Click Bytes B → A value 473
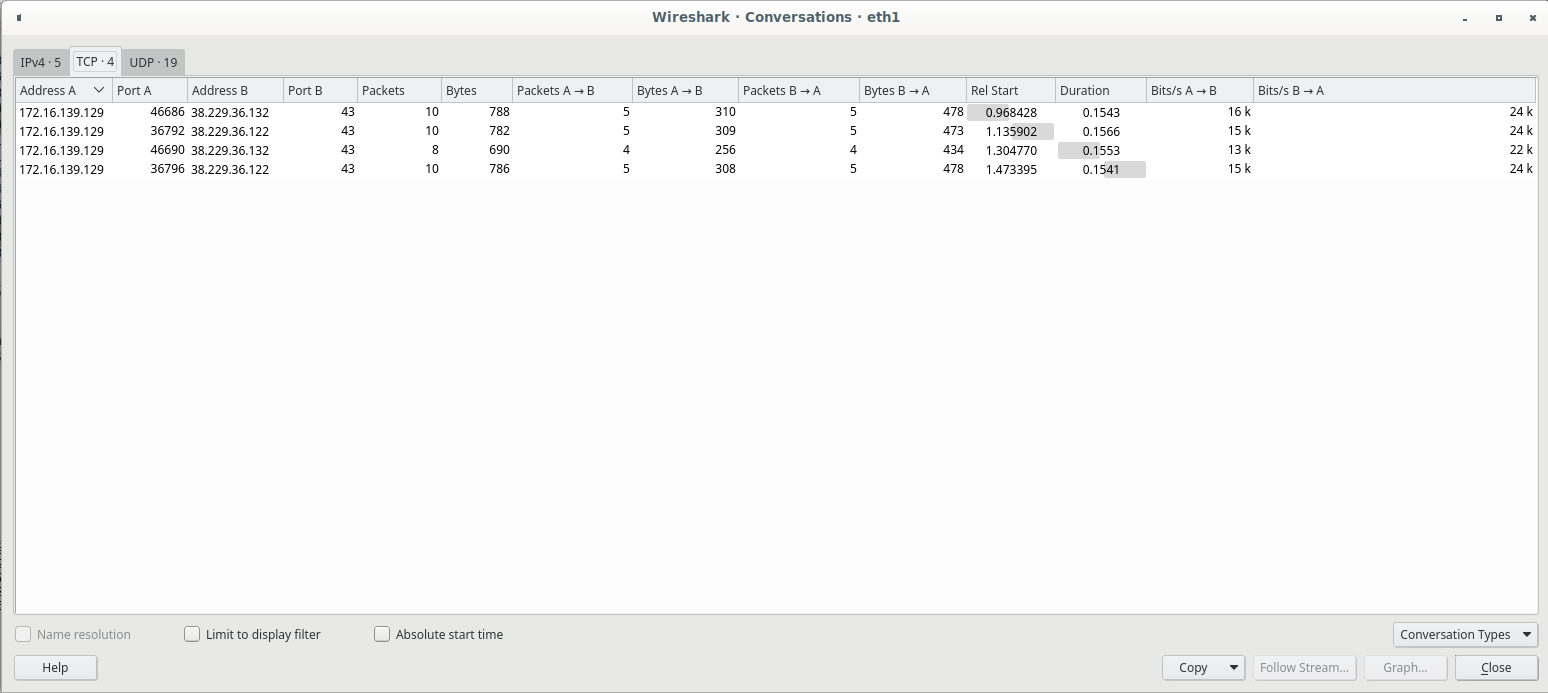Screen dimensions: 1548x693 tap(953, 131)
